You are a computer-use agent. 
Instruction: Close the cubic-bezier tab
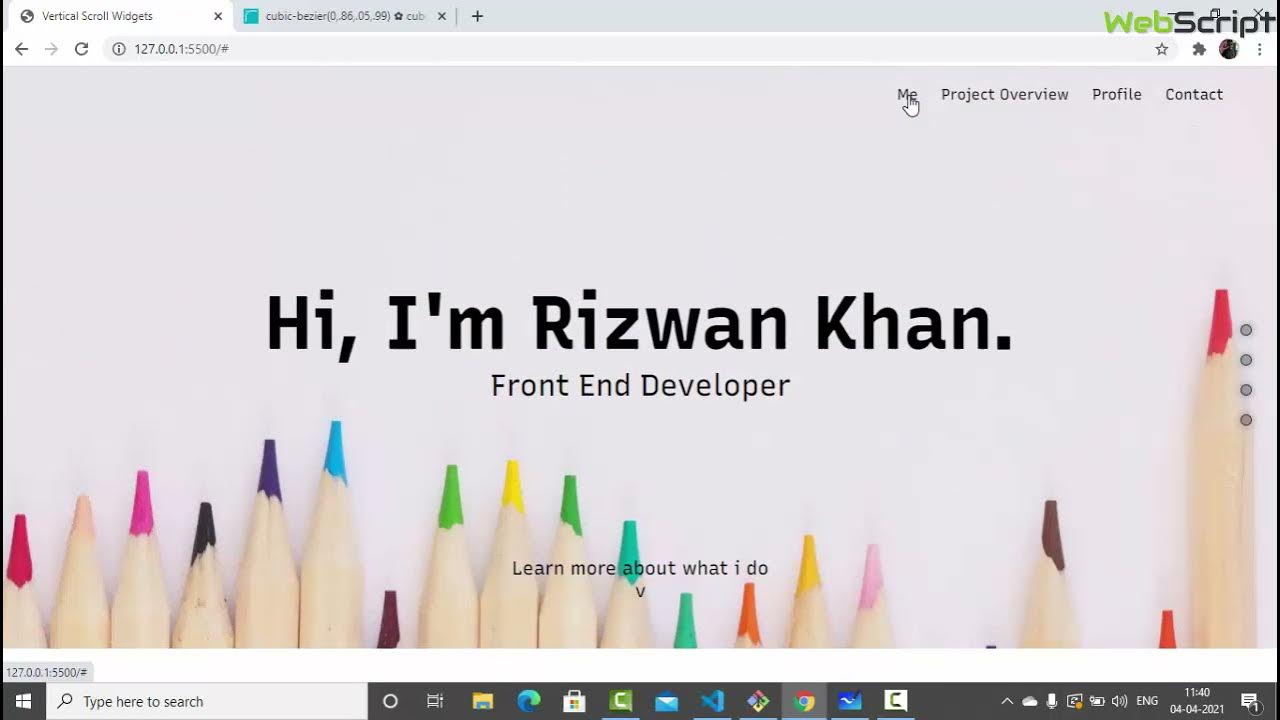tap(442, 16)
